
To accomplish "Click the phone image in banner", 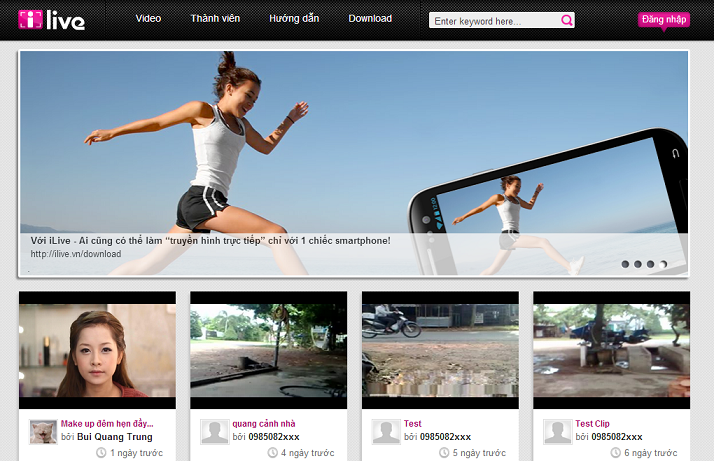I will click(548, 203).
